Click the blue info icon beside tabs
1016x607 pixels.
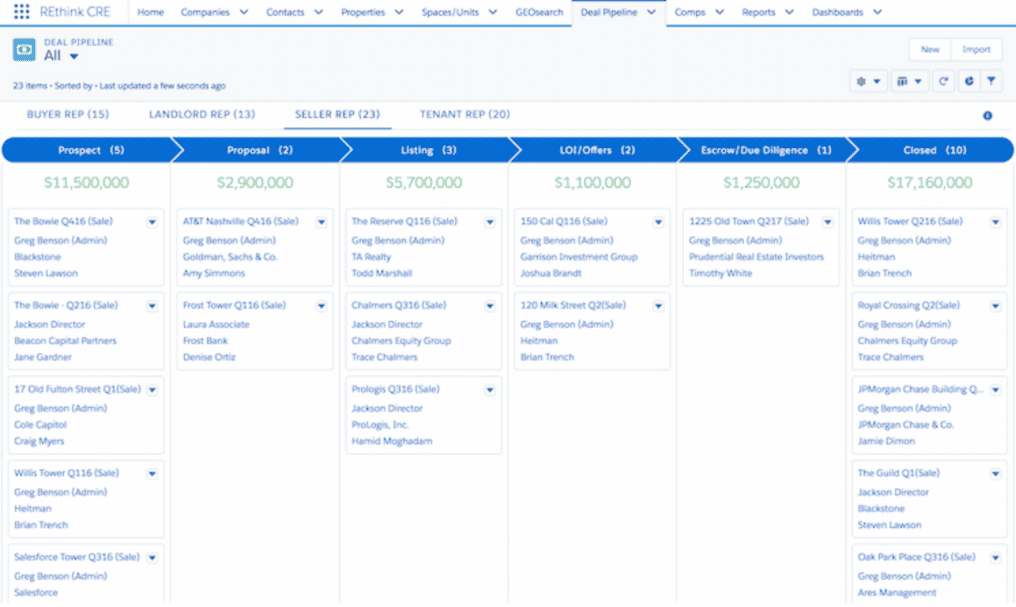click(x=987, y=116)
